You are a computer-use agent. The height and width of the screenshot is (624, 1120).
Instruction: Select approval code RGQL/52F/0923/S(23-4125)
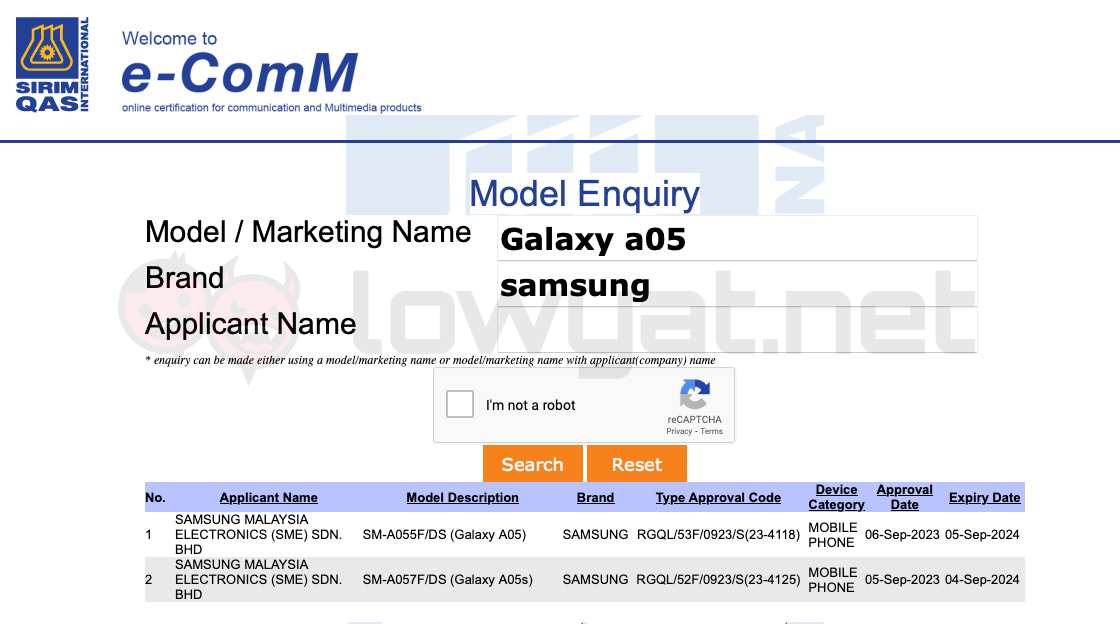tap(719, 580)
